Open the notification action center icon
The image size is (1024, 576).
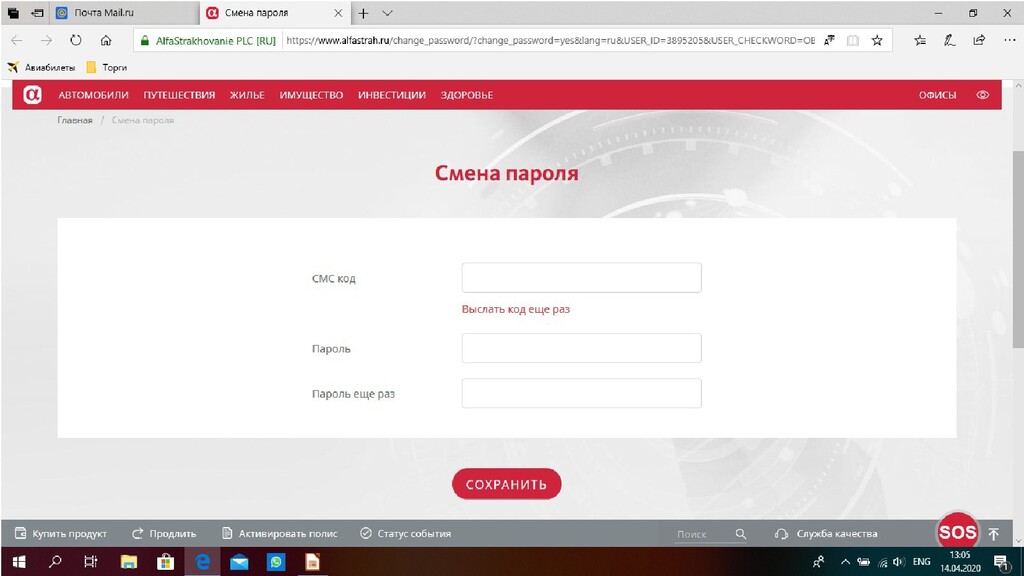tap(1002, 562)
